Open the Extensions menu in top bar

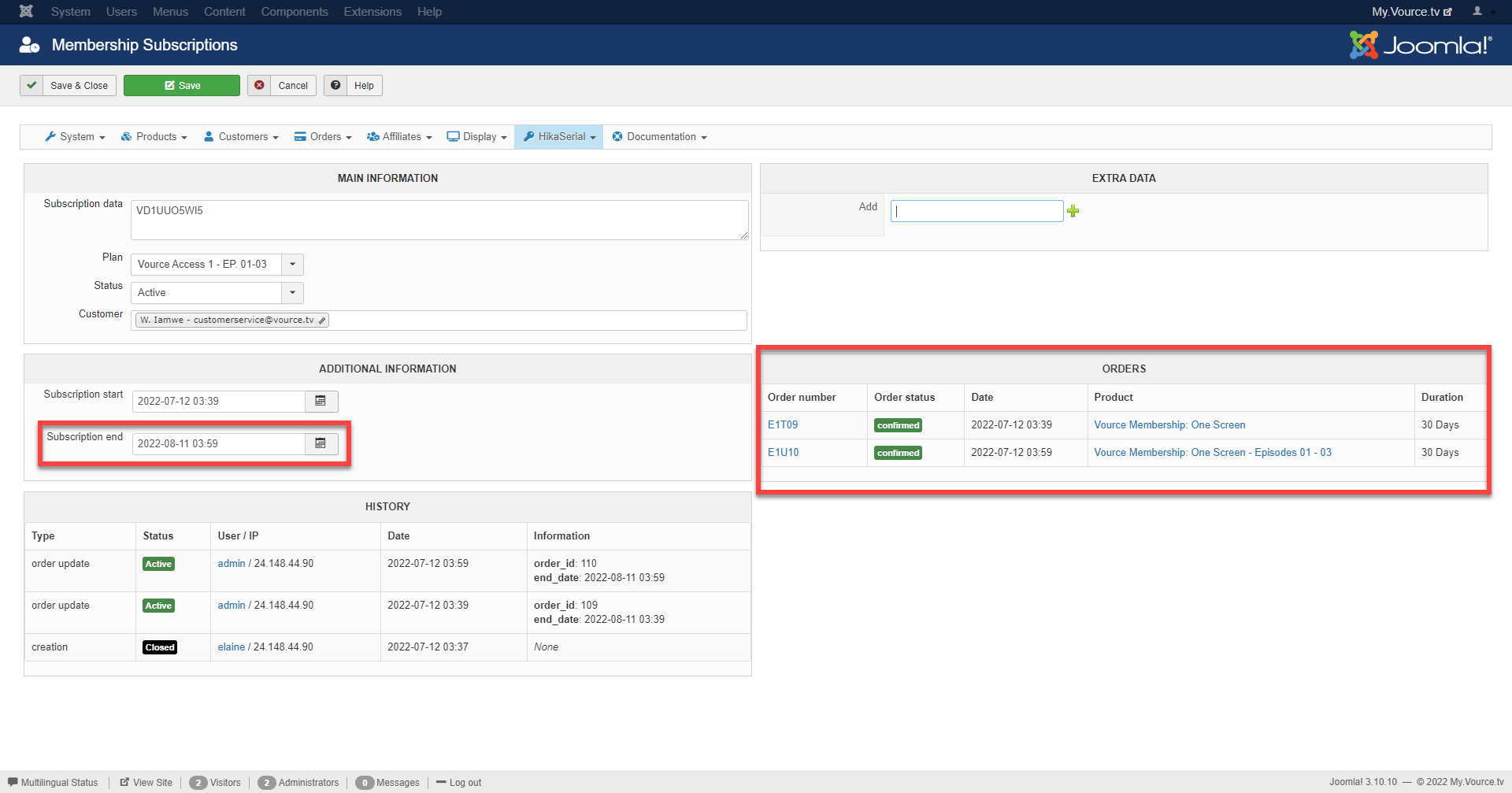(x=372, y=12)
